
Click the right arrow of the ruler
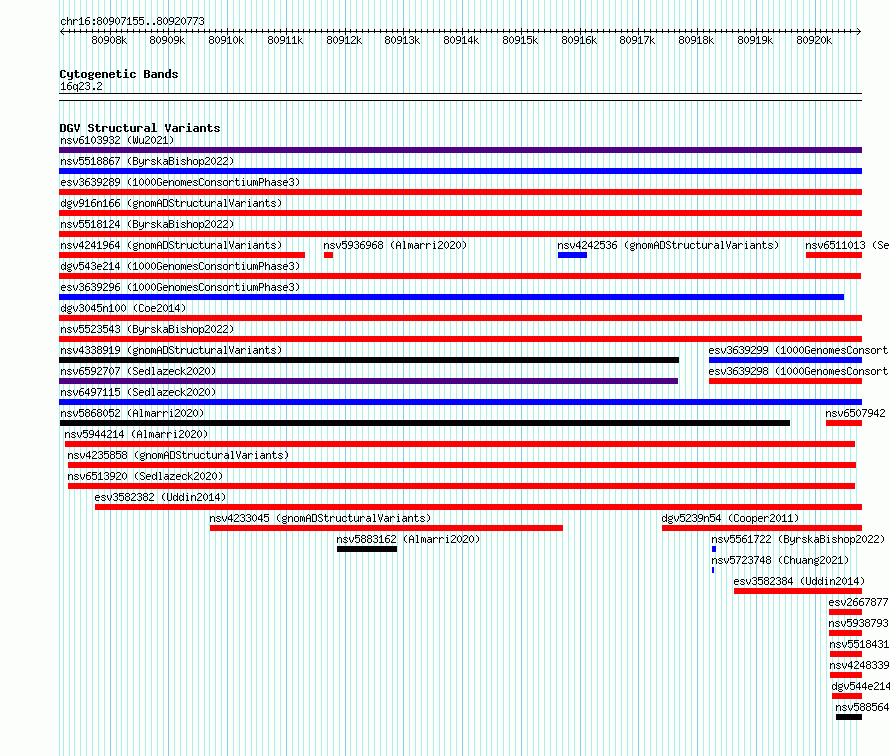[x=859, y=31]
